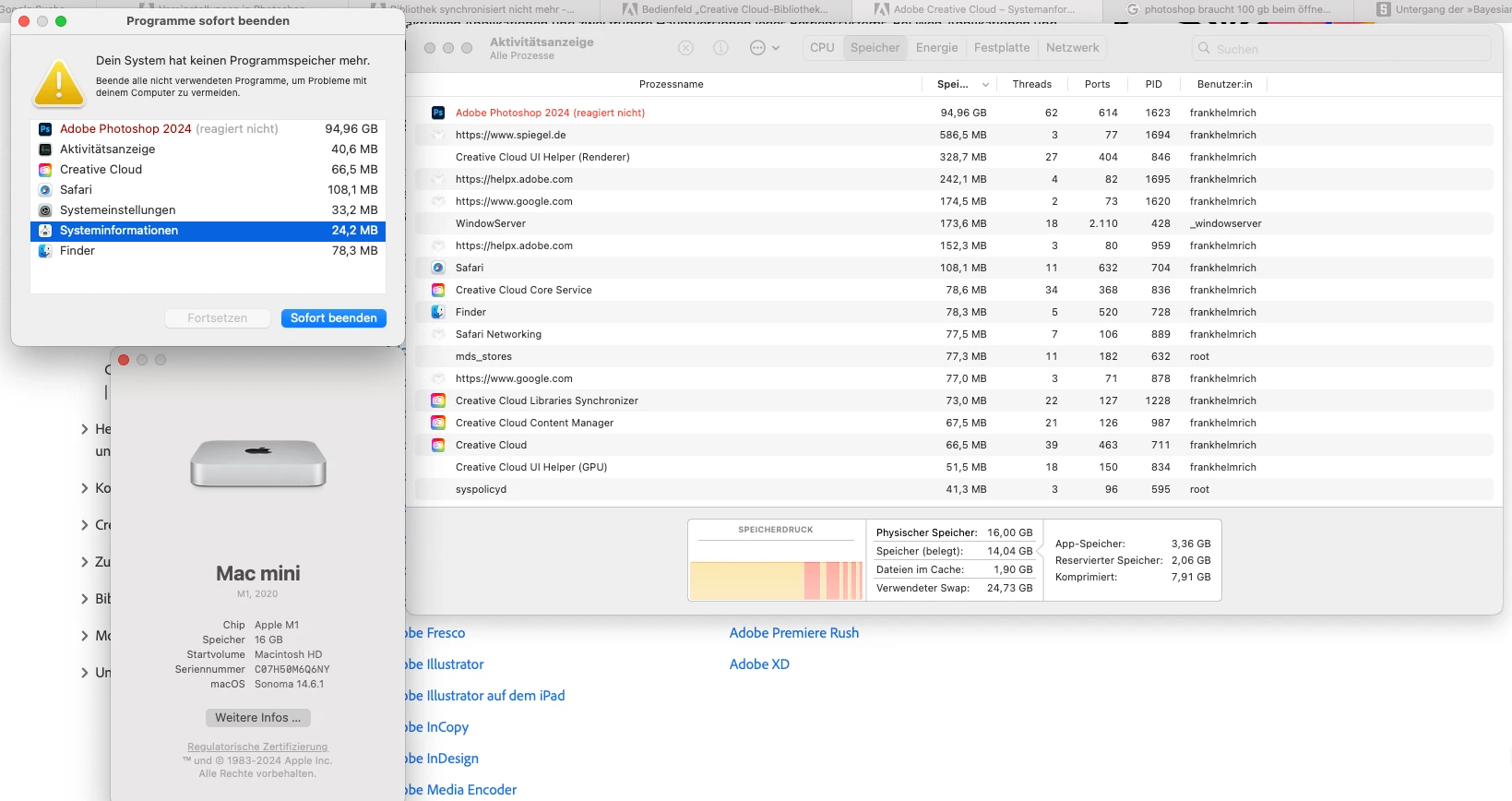Click Safari icon in process table row

438,268
